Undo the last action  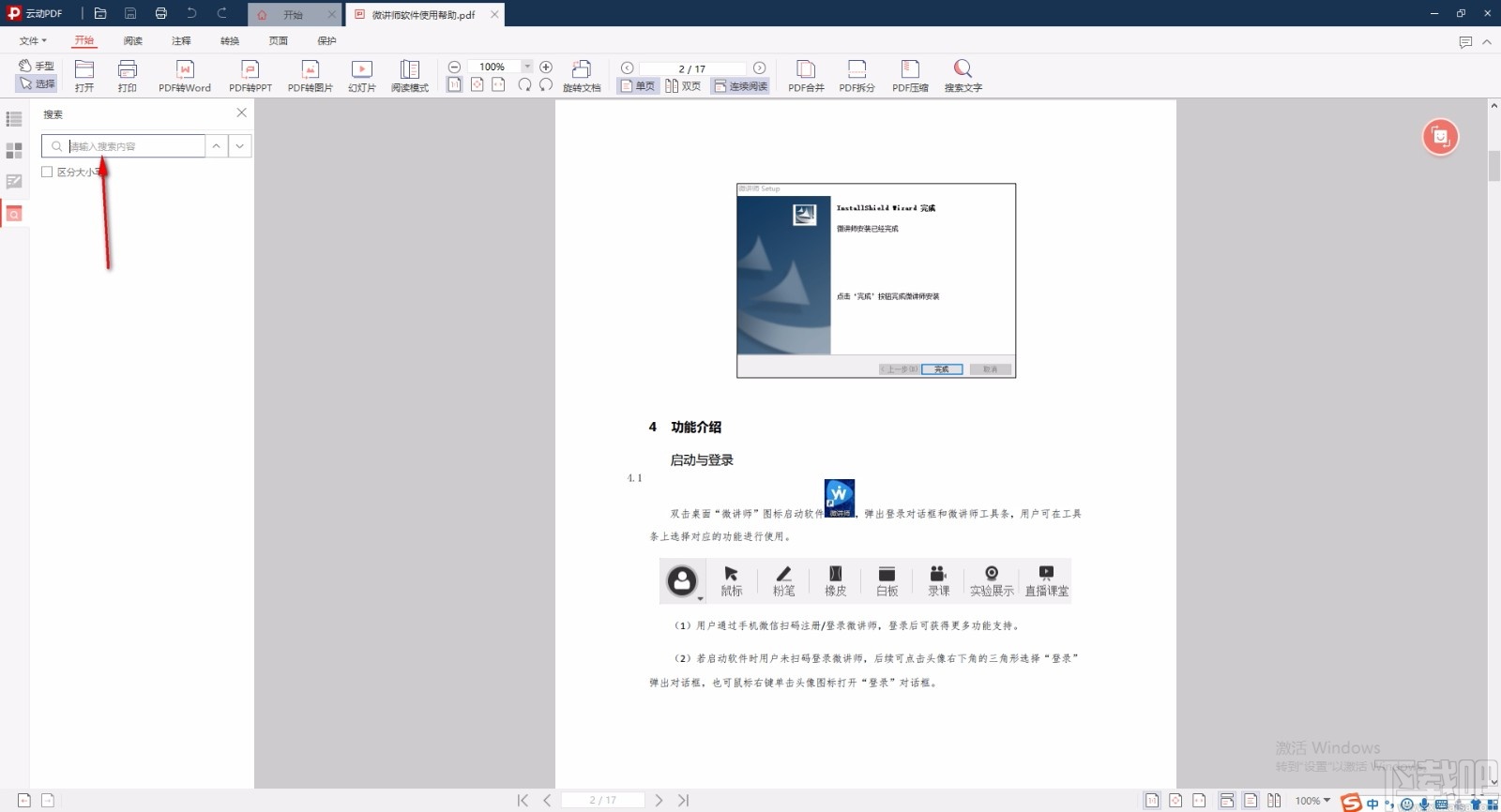click(x=191, y=13)
